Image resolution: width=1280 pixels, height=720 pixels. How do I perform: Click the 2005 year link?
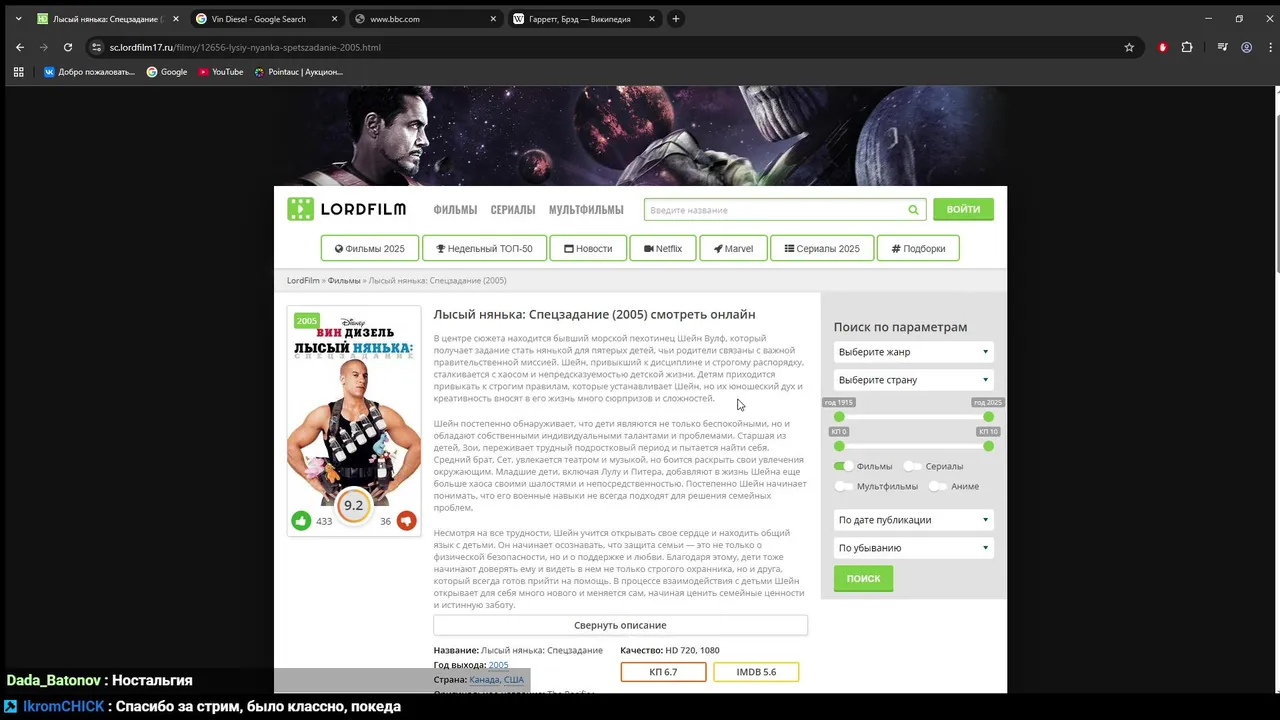point(498,665)
